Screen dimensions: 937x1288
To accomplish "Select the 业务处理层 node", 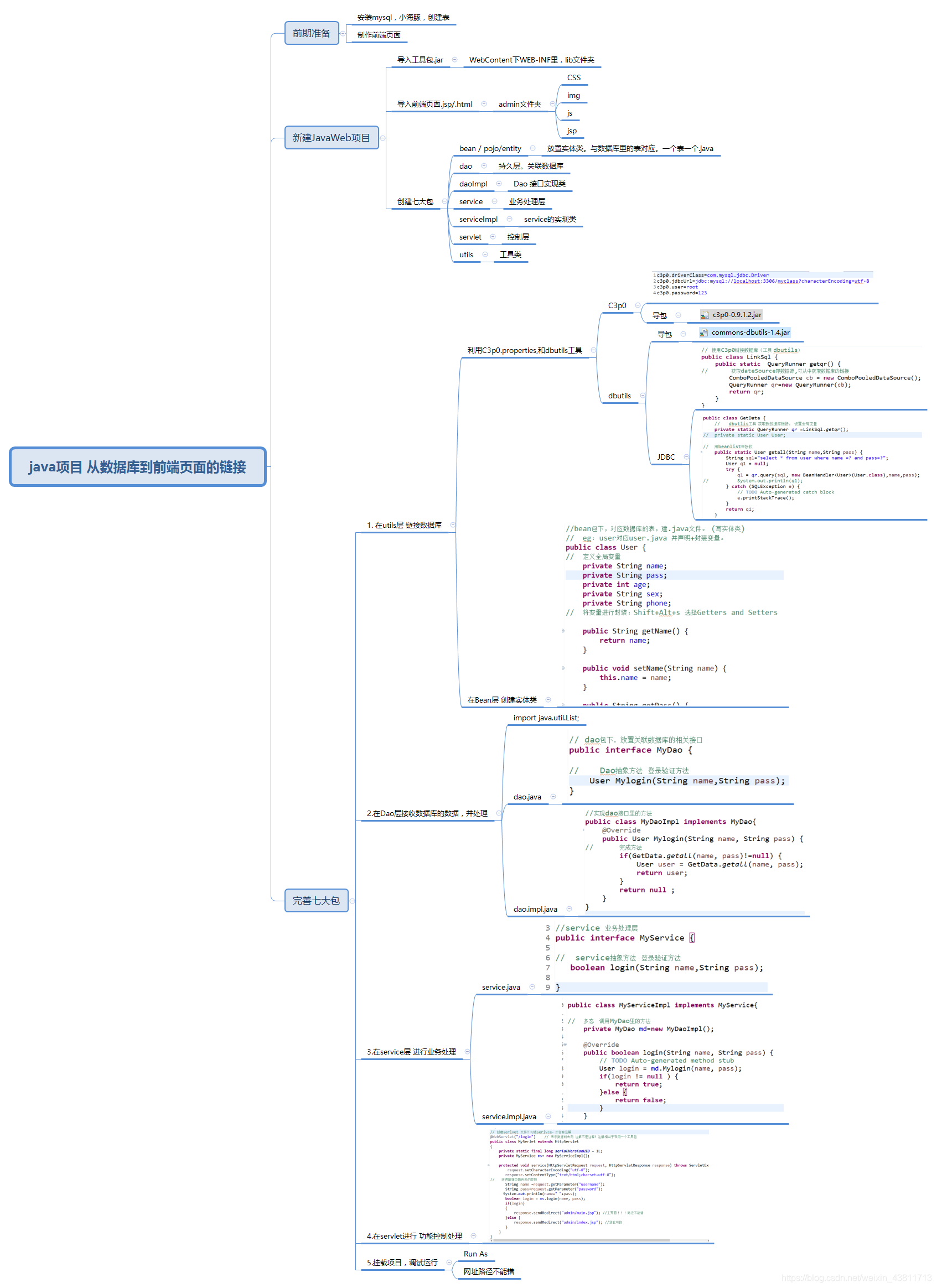I will (527, 201).
